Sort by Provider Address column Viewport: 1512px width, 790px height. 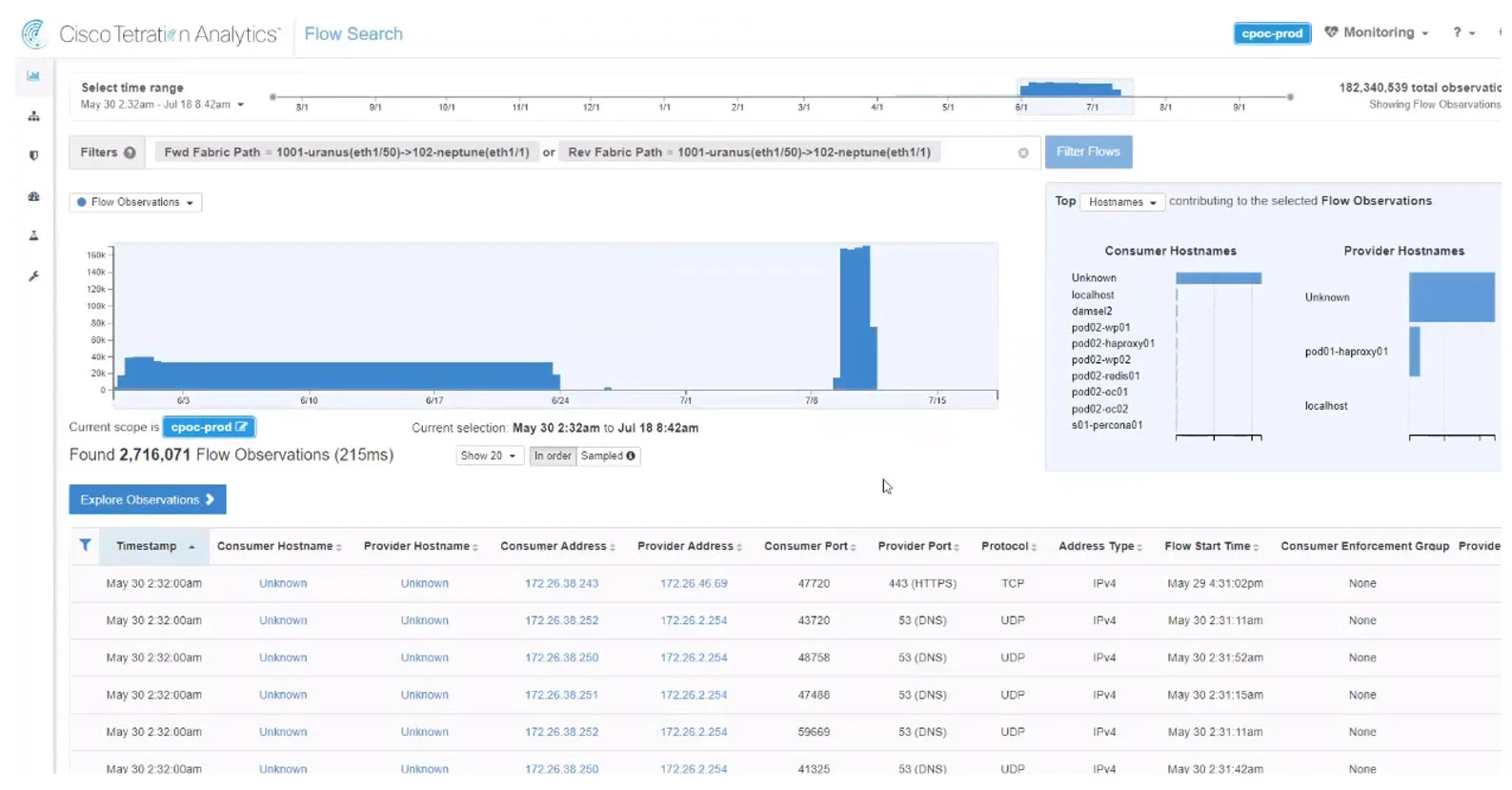(690, 546)
